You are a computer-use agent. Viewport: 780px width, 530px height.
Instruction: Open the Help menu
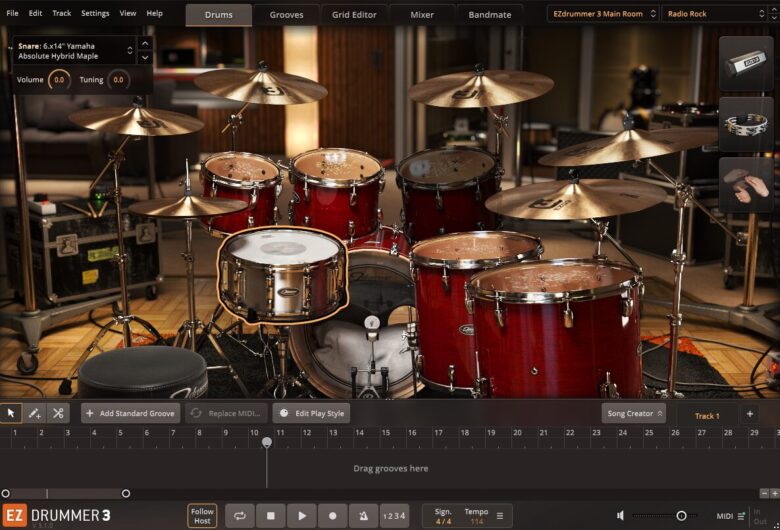pos(154,13)
